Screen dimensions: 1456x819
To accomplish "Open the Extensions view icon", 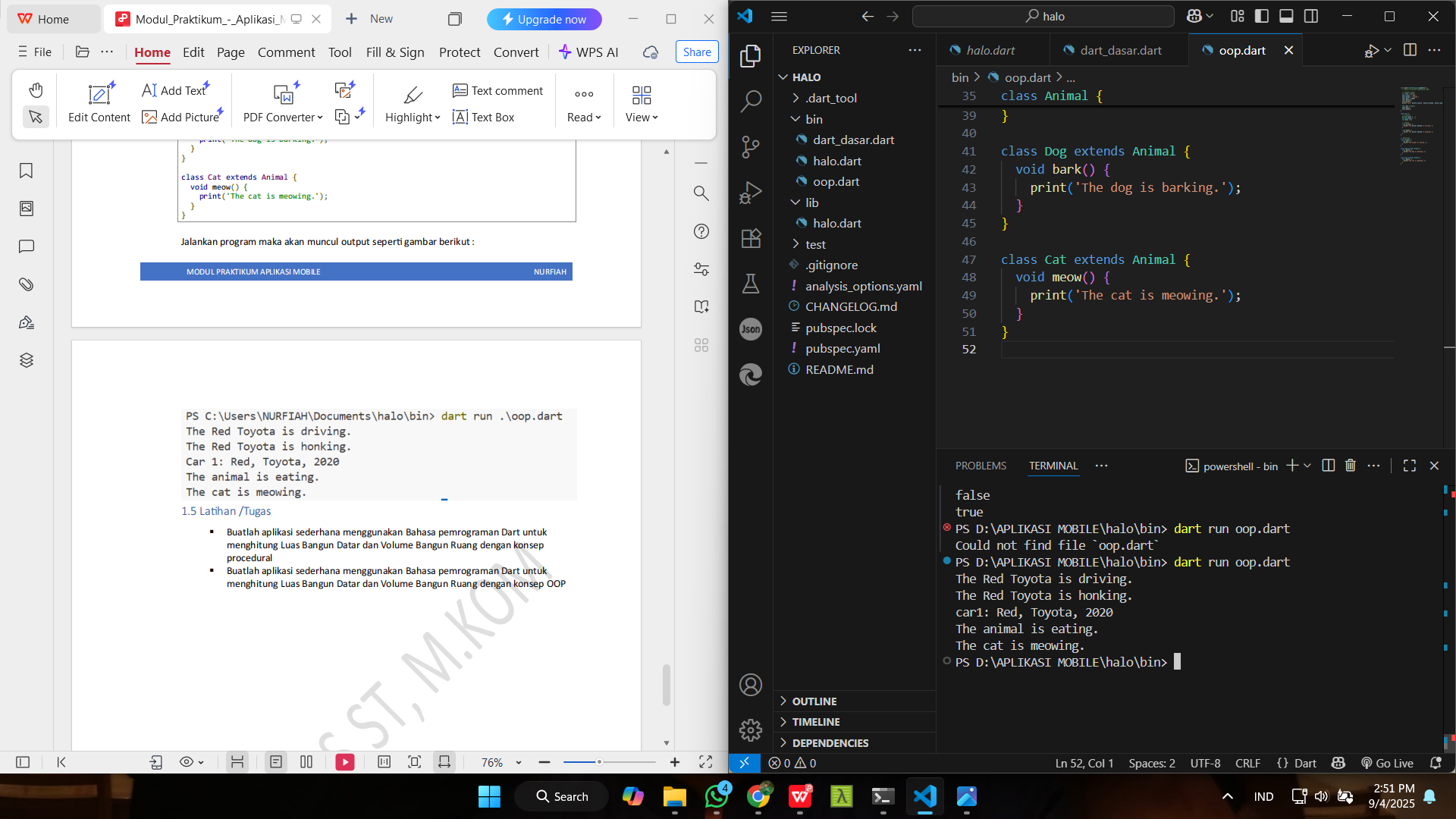I will tap(750, 238).
